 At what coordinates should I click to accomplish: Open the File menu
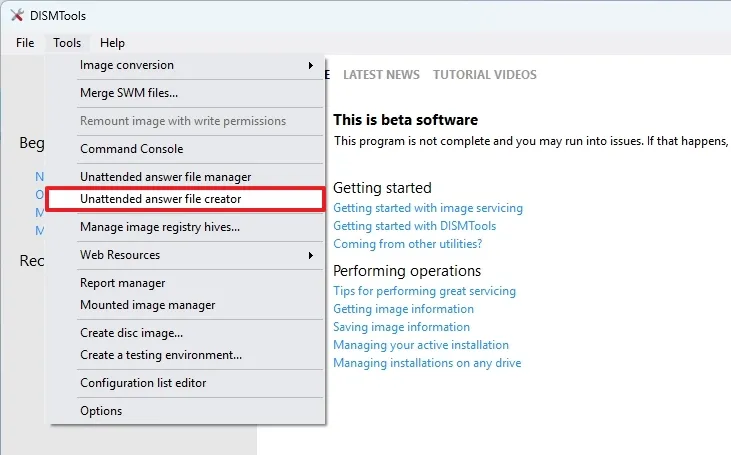[25, 43]
